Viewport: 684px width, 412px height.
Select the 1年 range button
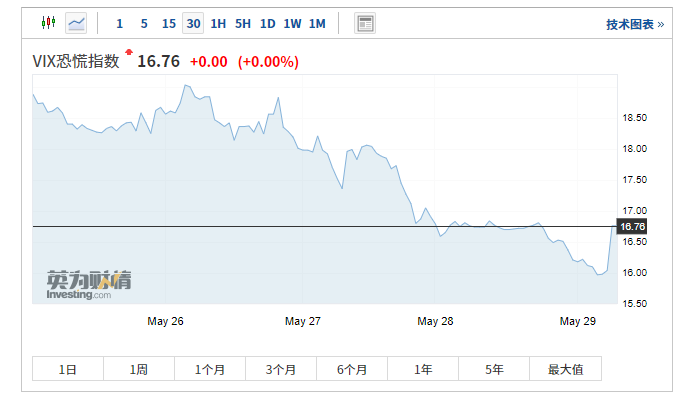423,369
